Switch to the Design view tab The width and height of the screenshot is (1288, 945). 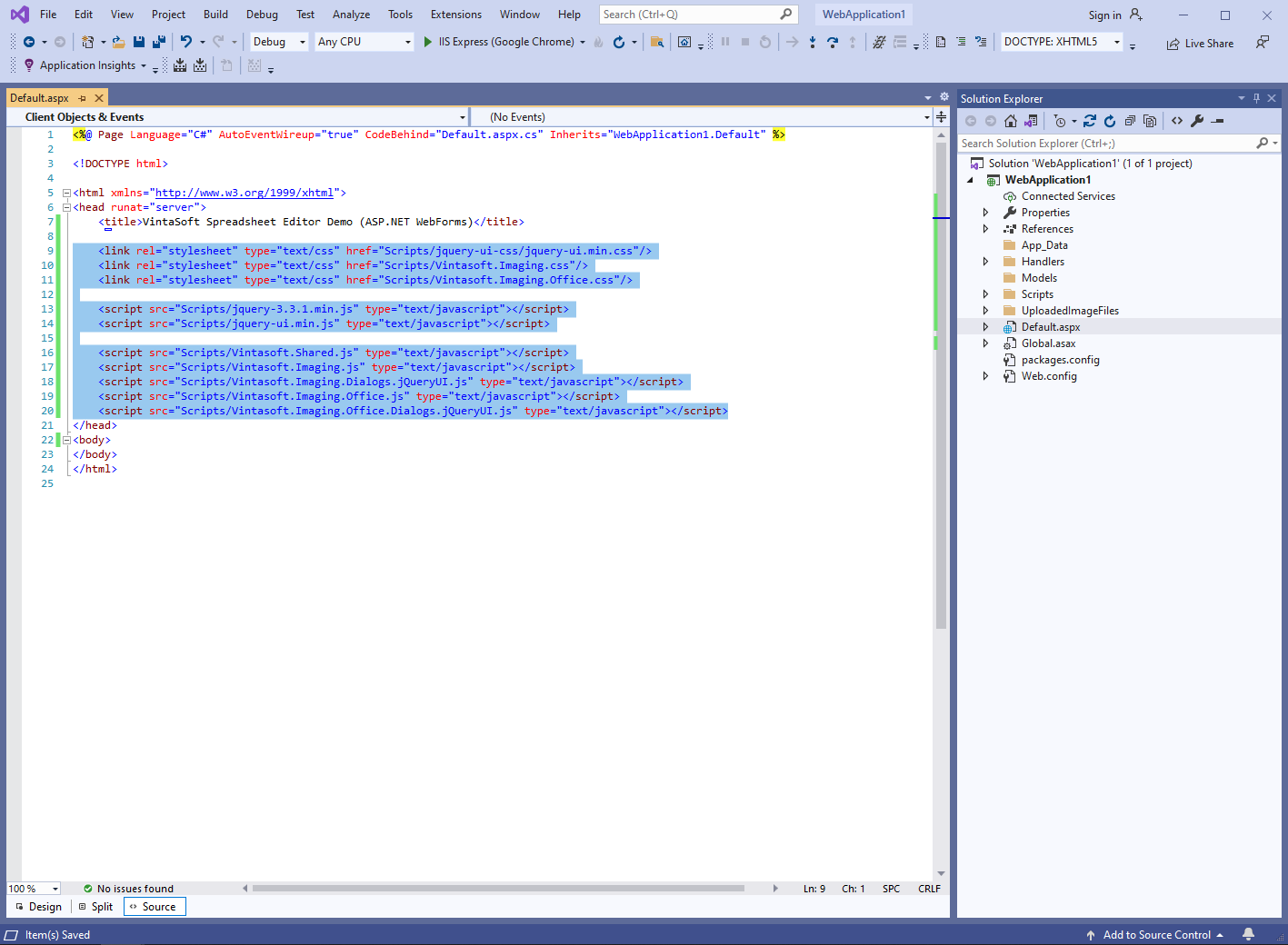[39, 907]
